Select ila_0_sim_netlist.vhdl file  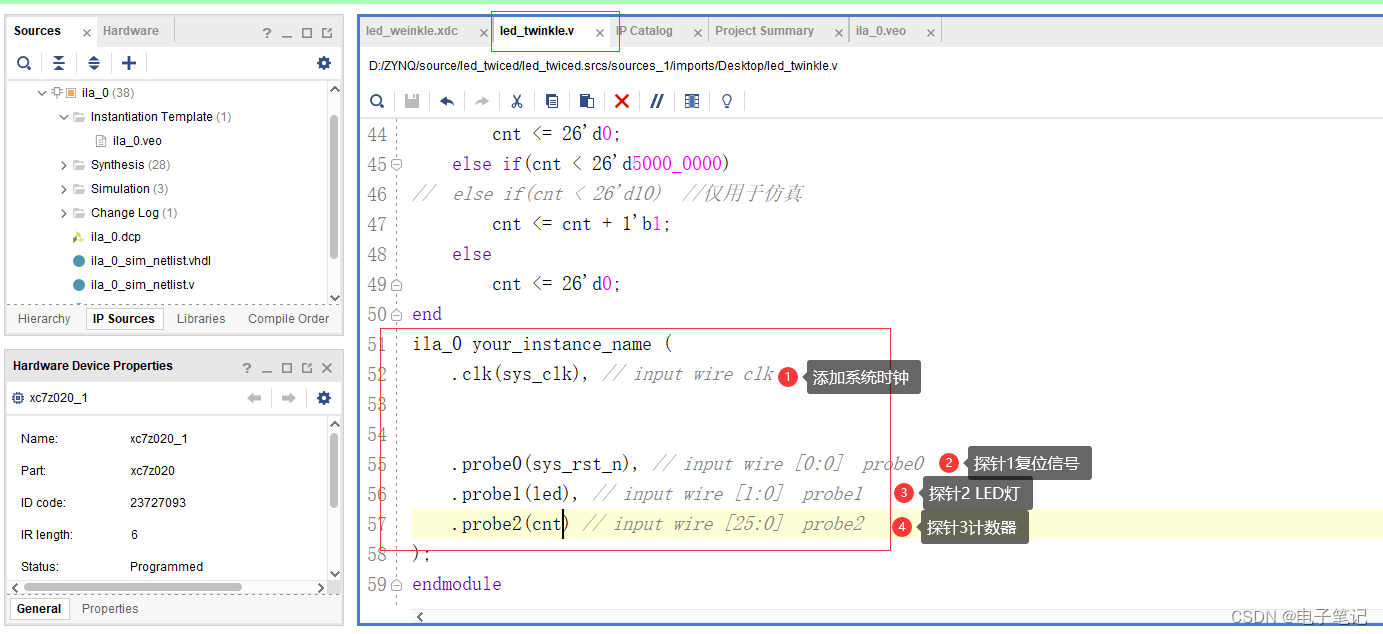[x=151, y=261]
